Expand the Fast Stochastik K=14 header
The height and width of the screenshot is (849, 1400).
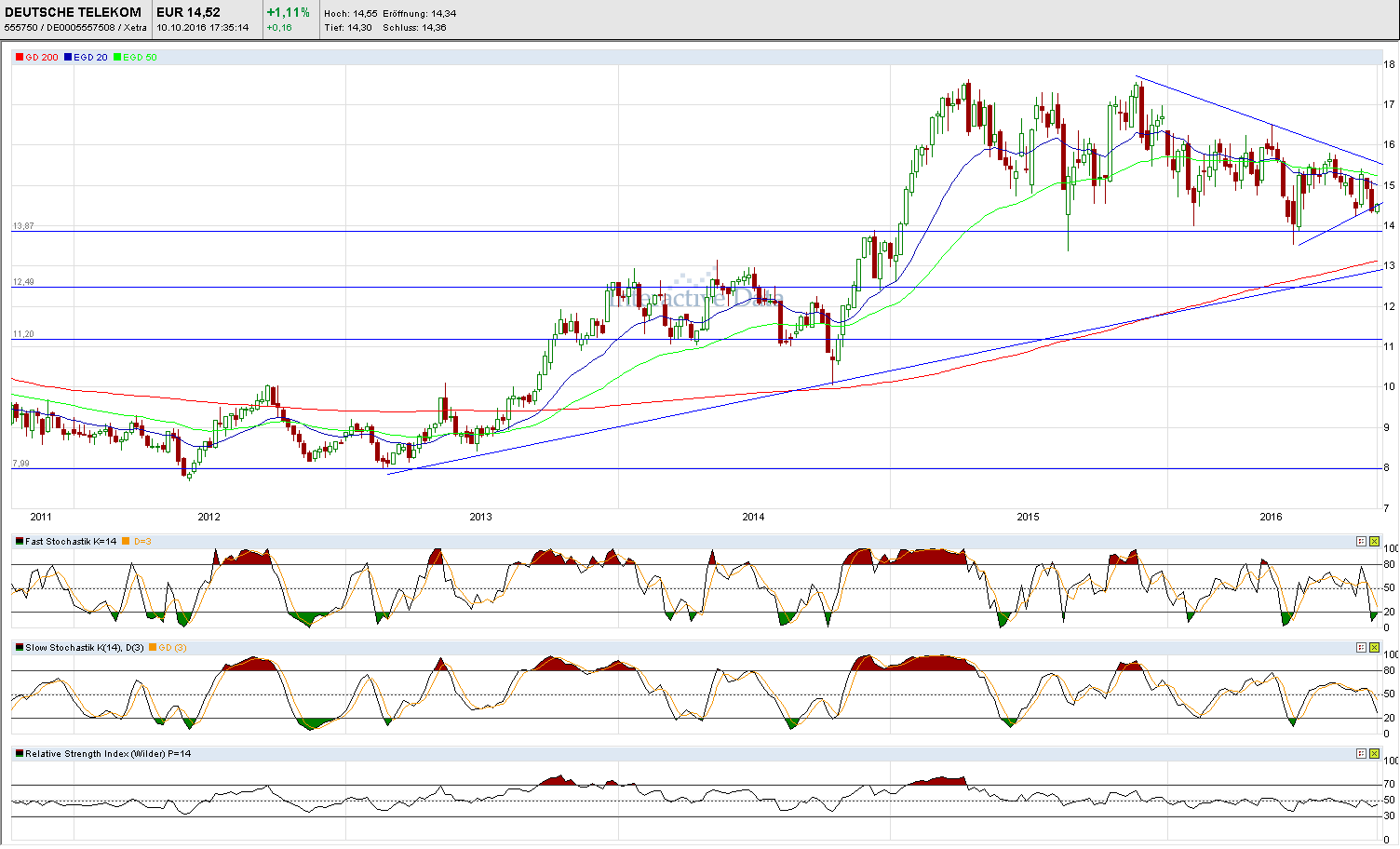(x=70, y=540)
